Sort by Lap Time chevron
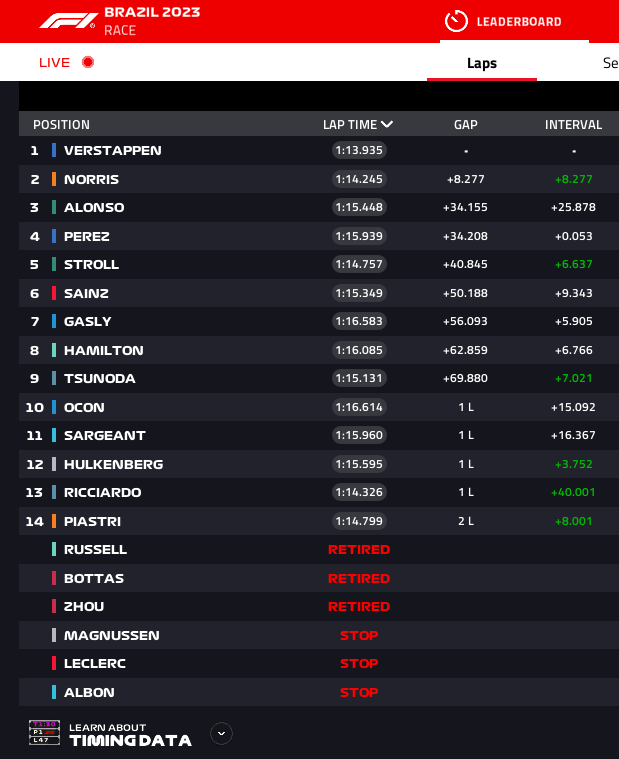Image resolution: width=619 pixels, height=759 pixels. [x=387, y=124]
